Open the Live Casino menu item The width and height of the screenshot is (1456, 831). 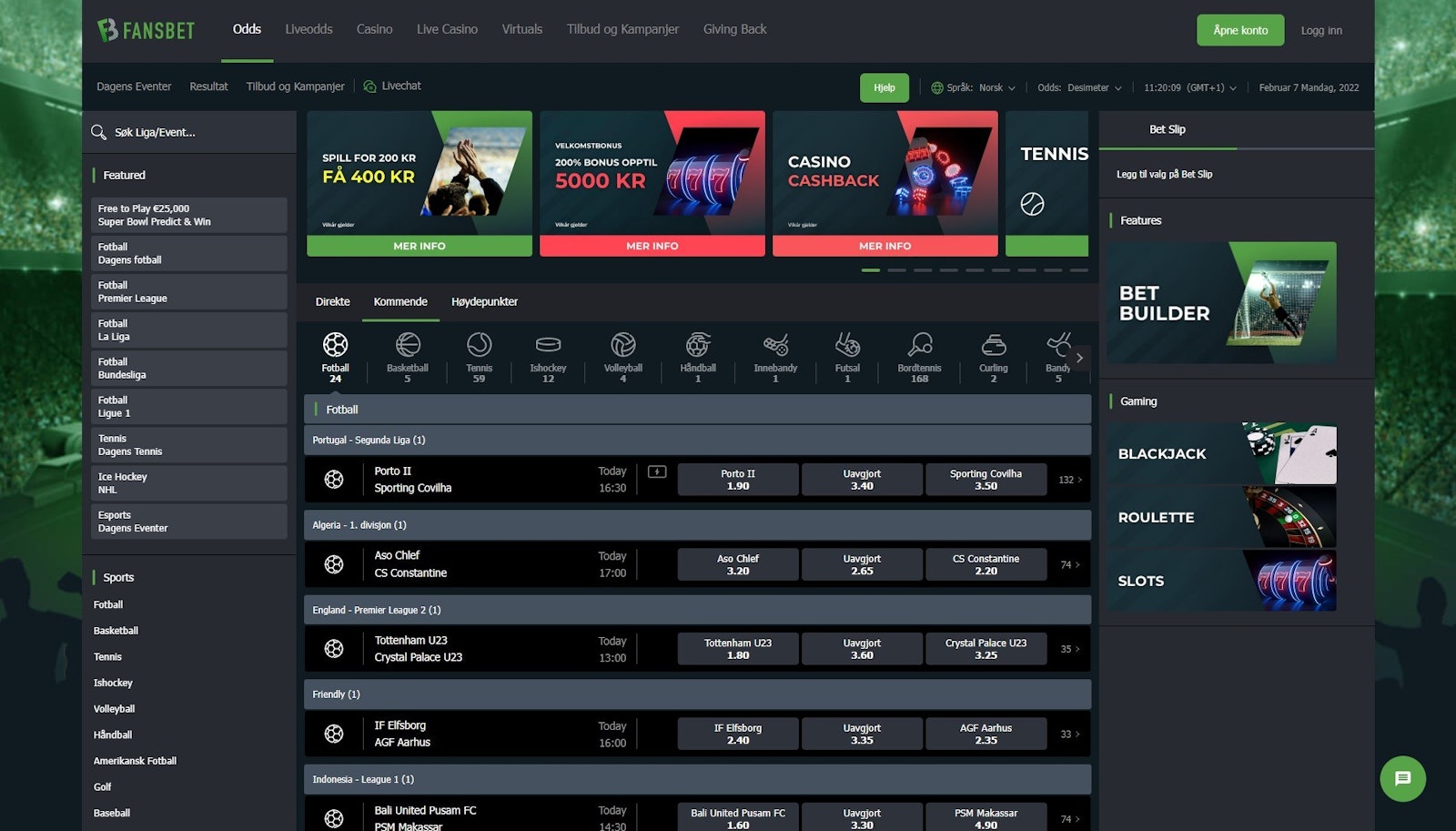(447, 28)
